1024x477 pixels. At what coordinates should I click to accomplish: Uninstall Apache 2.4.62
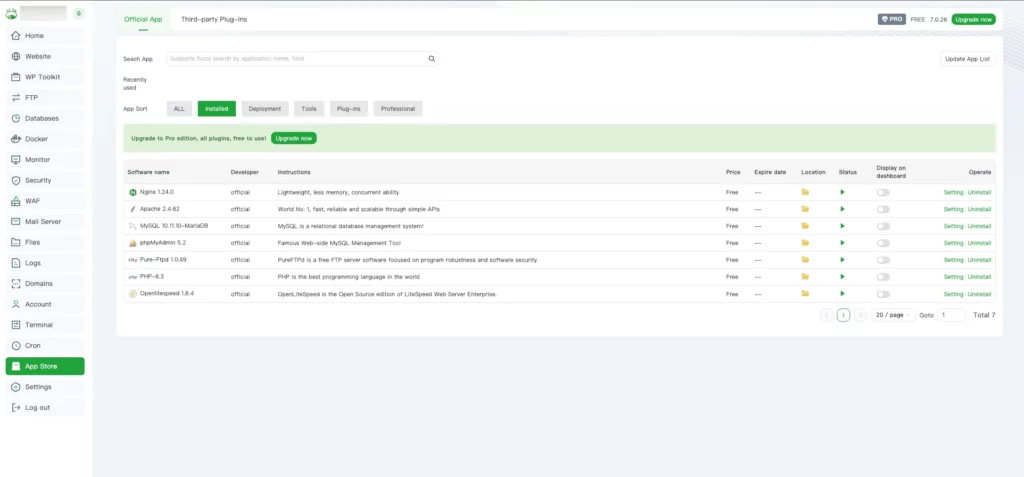point(979,209)
